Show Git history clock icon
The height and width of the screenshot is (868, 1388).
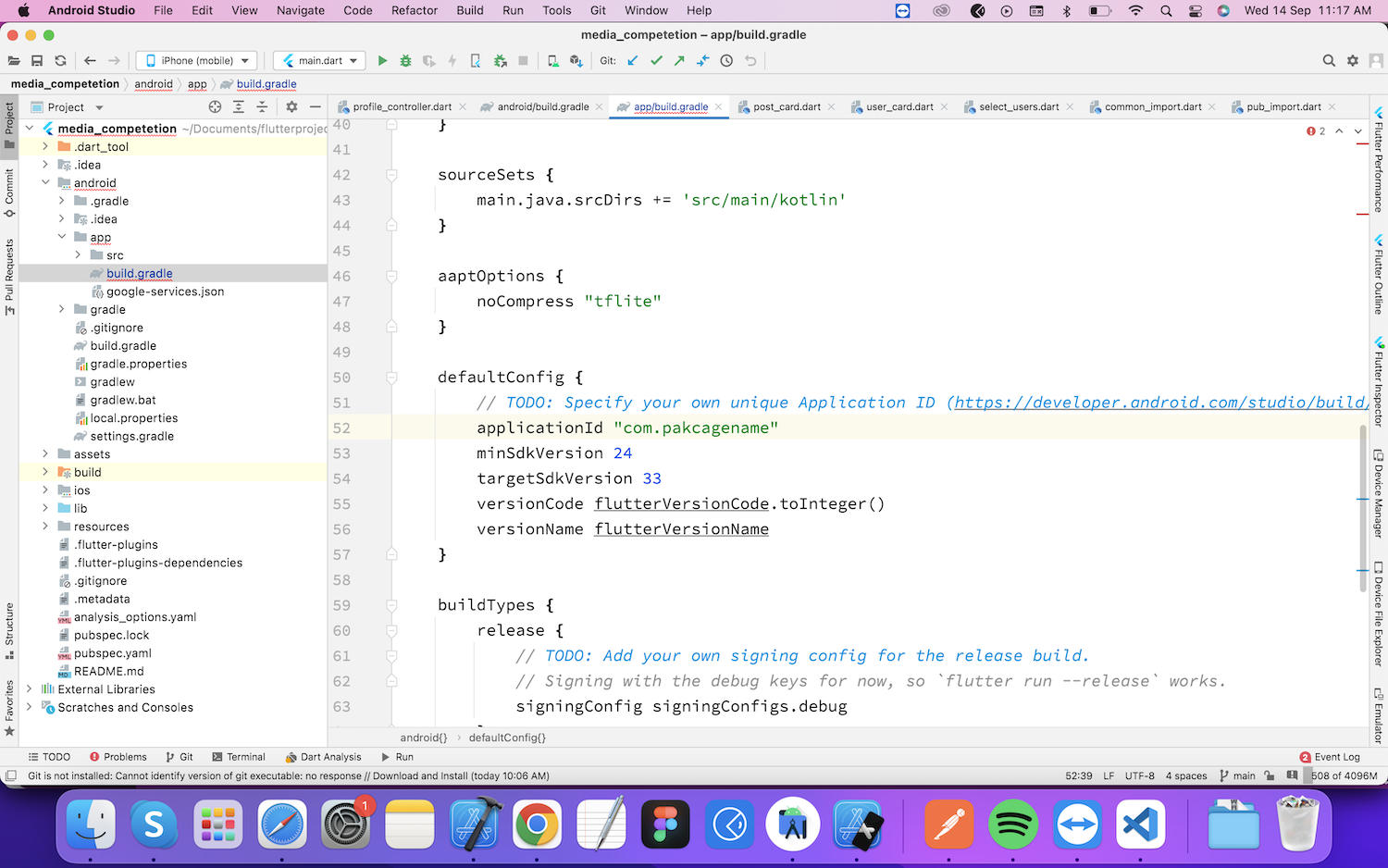coord(726,61)
